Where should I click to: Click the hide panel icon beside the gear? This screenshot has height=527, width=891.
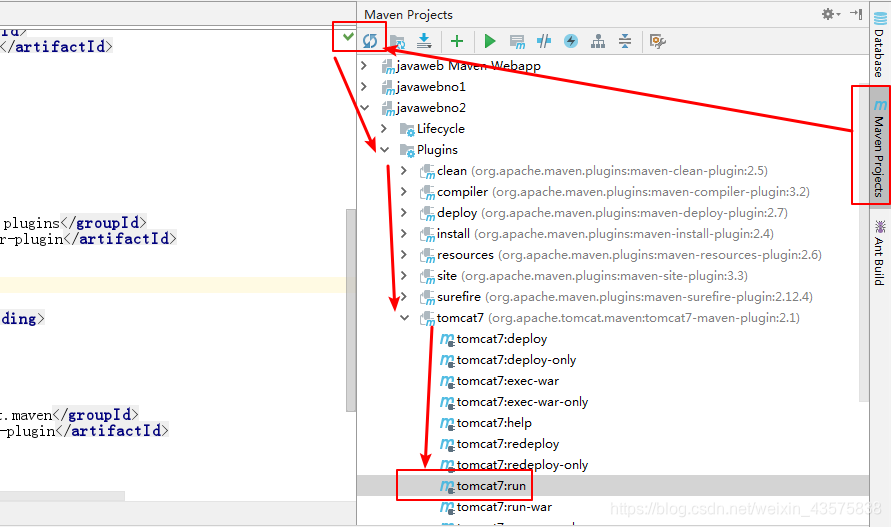pyautogui.click(x=856, y=14)
